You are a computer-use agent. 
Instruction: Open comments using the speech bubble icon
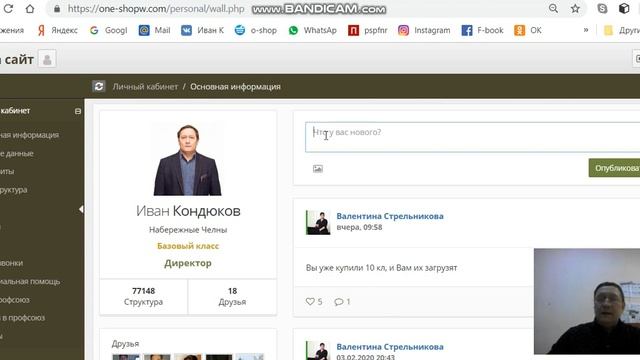click(338, 302)
